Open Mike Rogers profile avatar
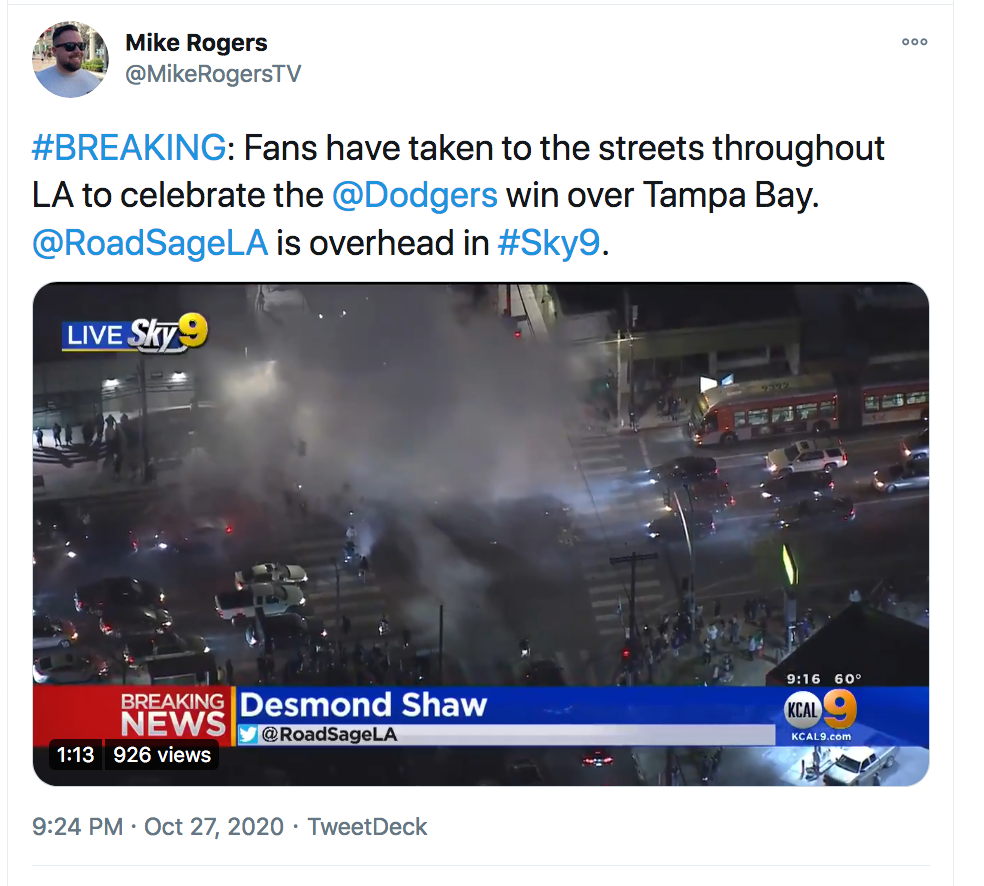 click(70, 60)
